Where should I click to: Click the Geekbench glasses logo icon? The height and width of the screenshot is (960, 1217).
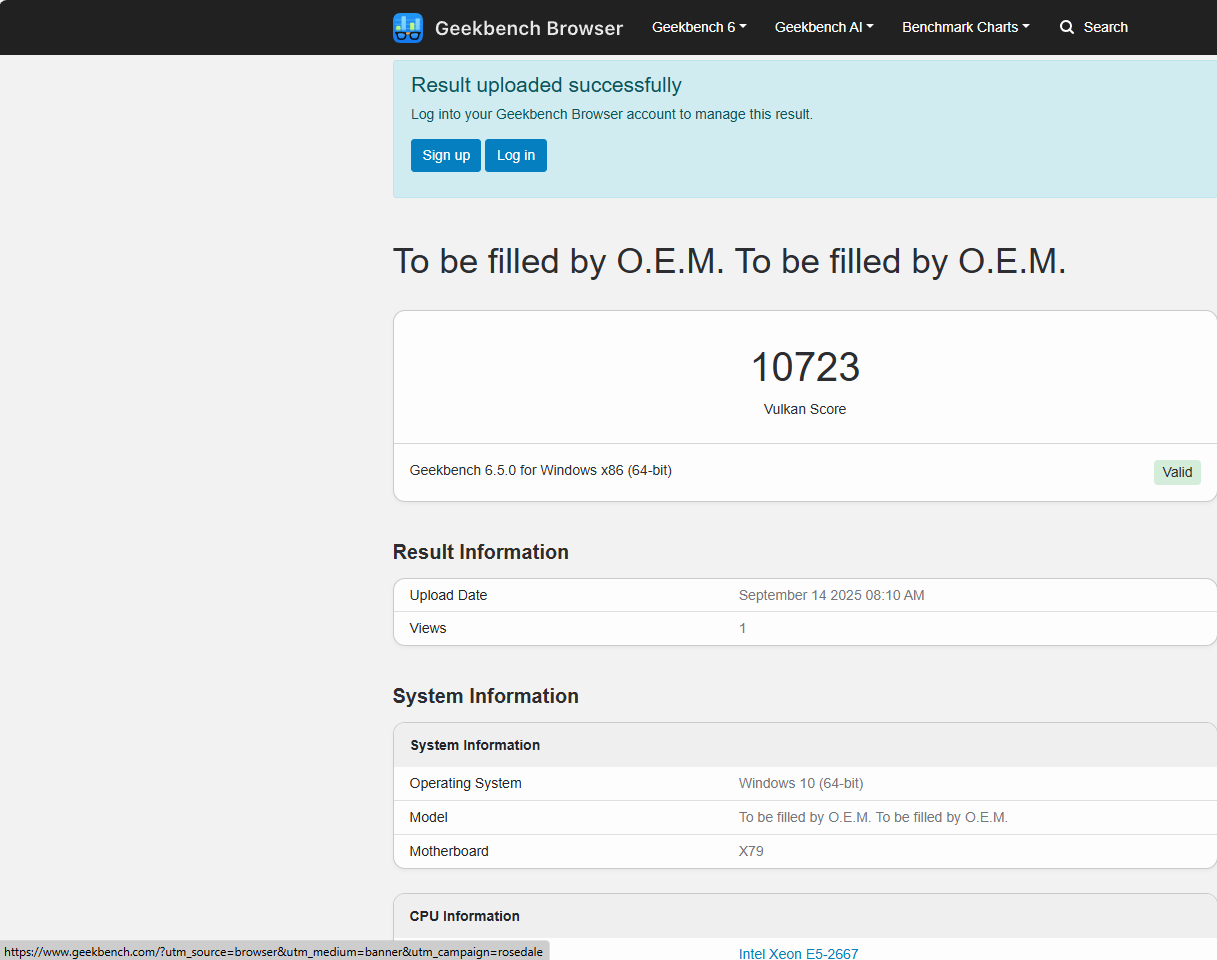click(408, 28)
